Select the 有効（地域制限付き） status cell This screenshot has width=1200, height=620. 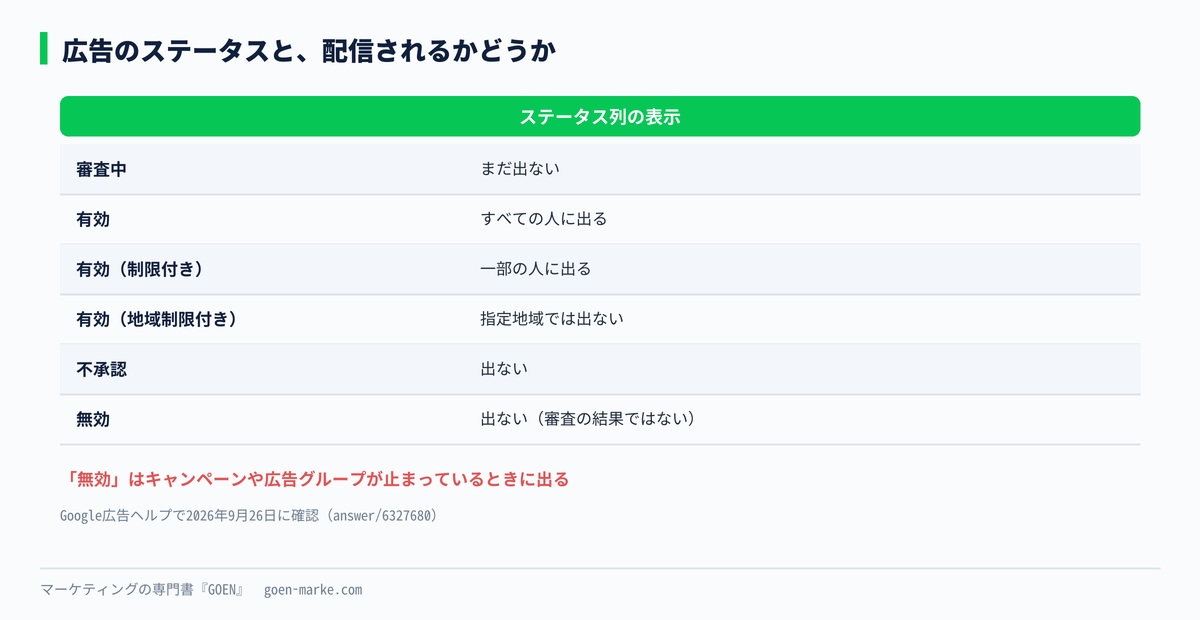(x=157, y=319)
